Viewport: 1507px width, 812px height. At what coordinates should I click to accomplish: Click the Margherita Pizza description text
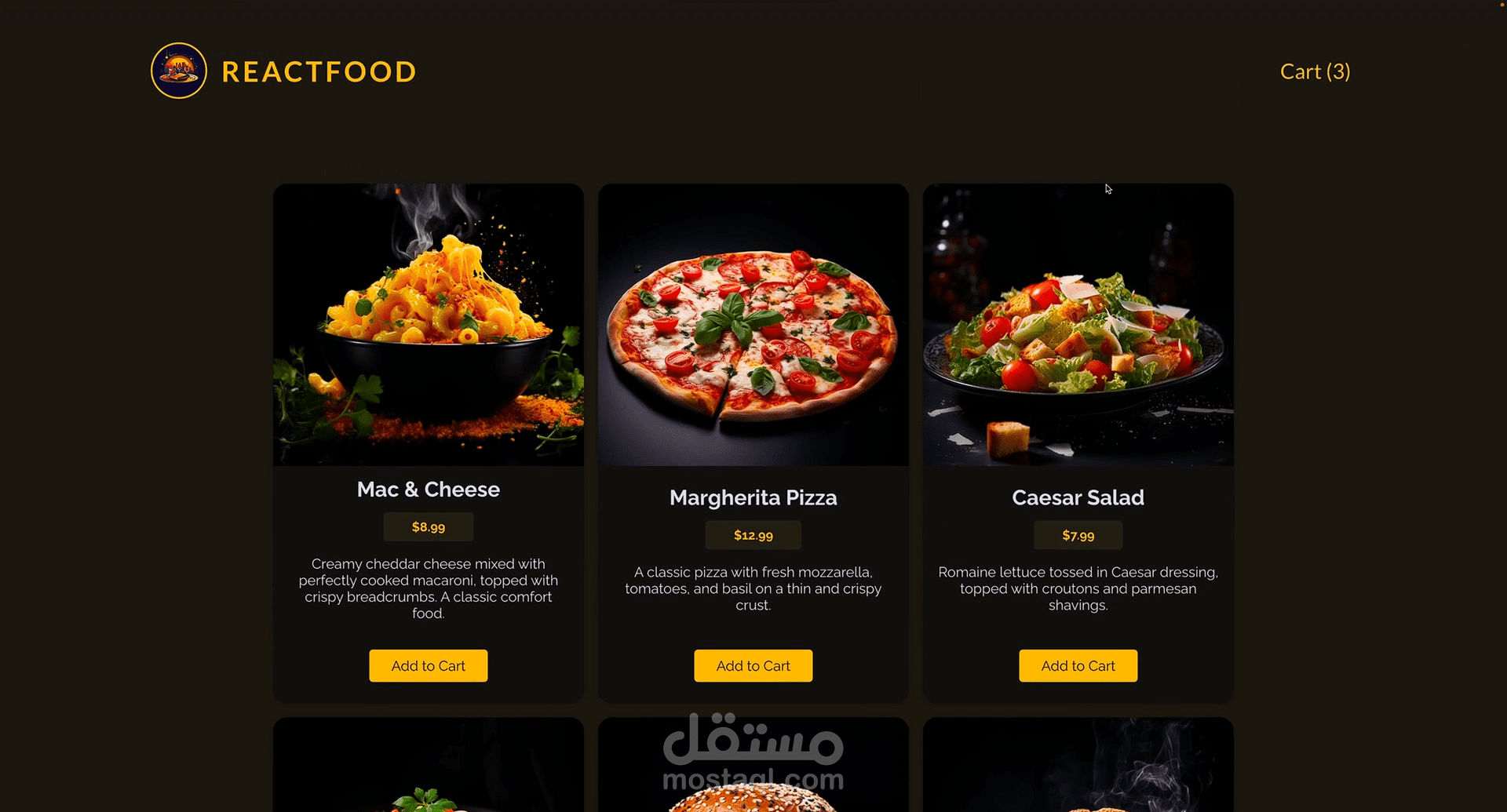coord(753,588)
